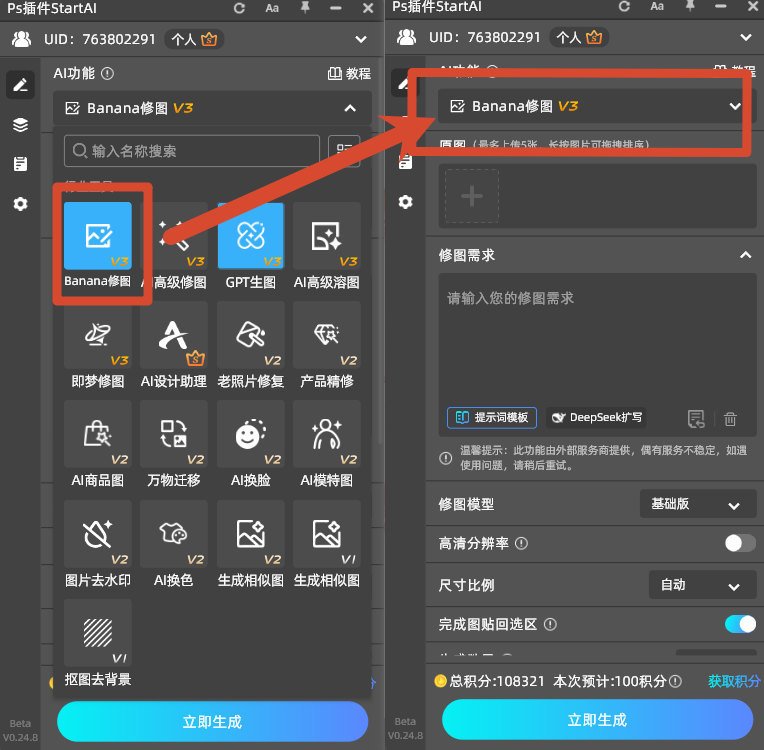The height and width of the screenshot is (750, 764).
Task: Select Banana修图 tool in left panel grid
Action: coord(97,236)
